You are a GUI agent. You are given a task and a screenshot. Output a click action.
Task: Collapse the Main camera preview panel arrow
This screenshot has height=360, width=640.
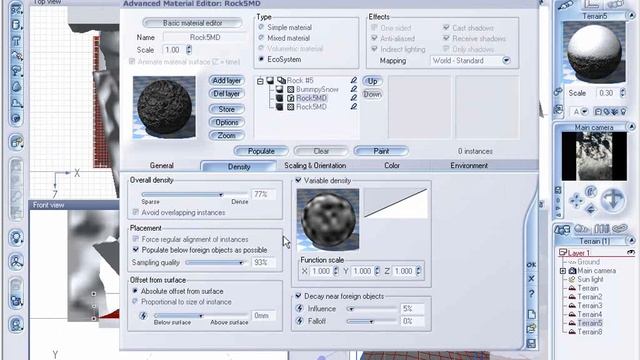click(632, 127)
